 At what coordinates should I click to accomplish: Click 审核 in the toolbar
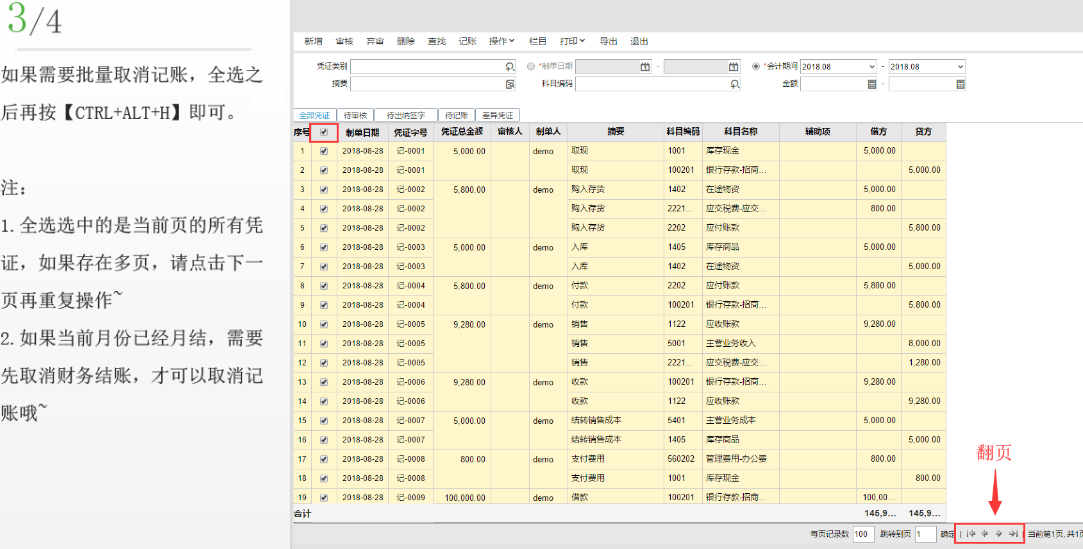pyautogui.click(x=345, y=41)
